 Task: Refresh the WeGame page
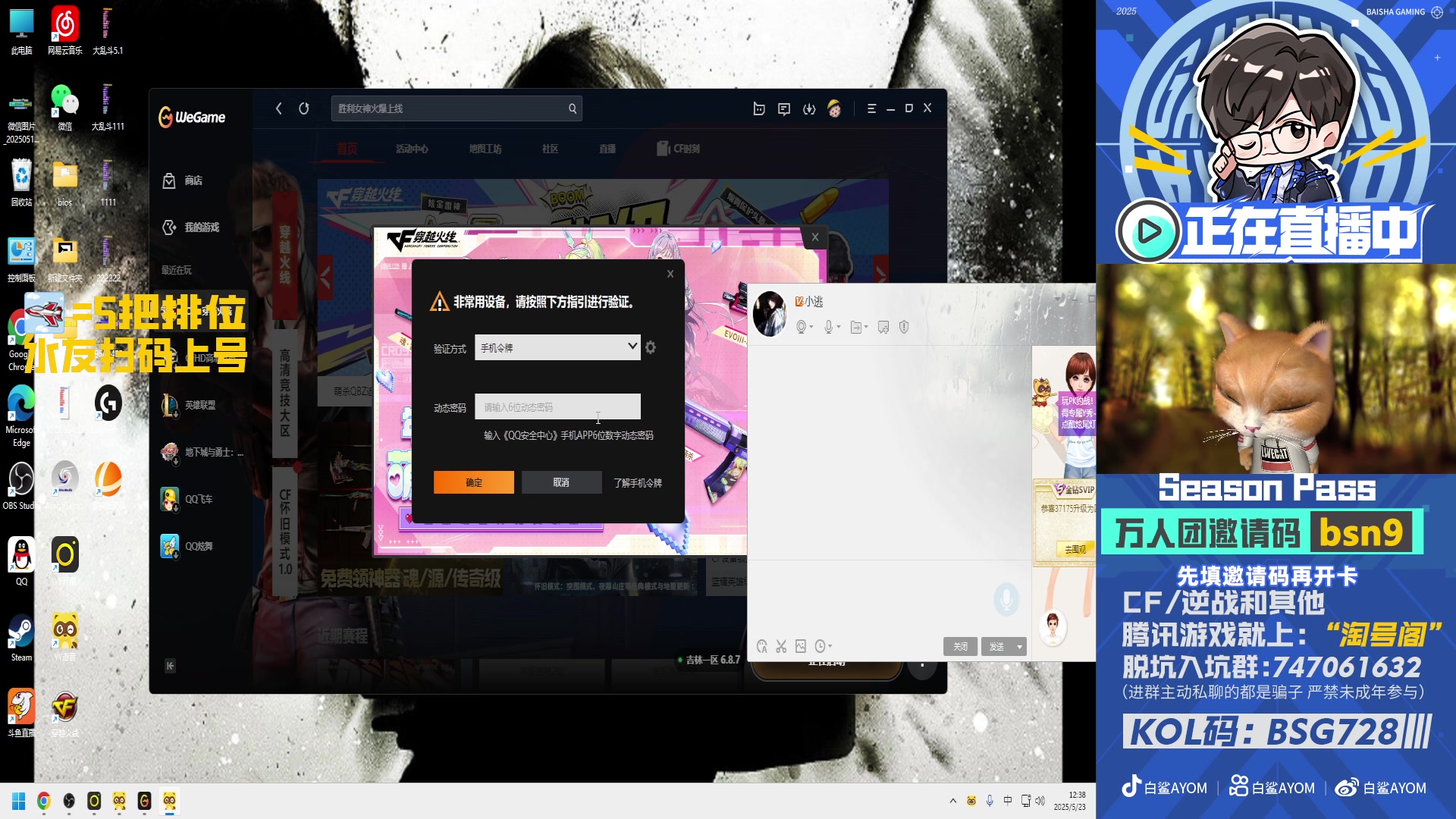click(x=304, y=108)
